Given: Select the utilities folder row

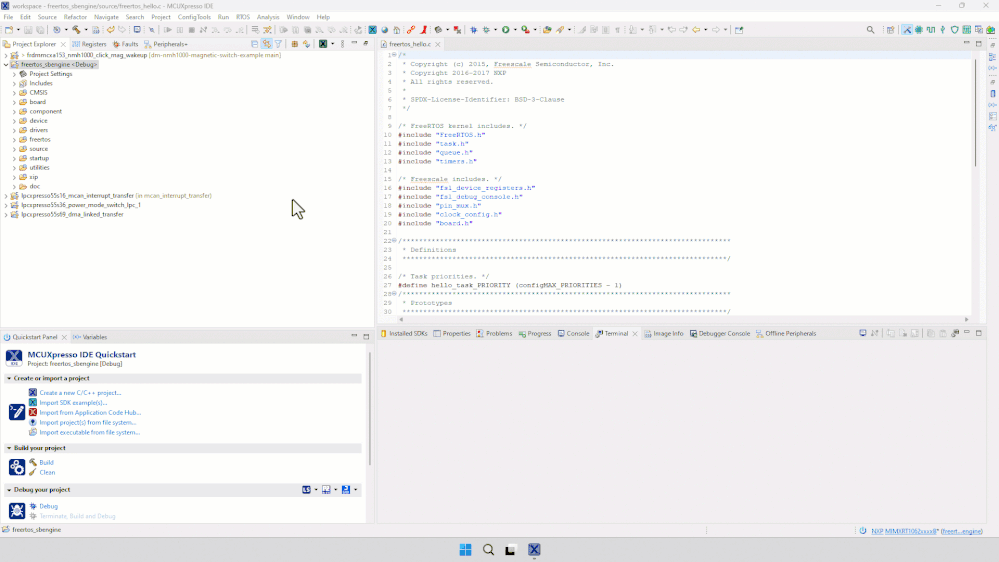Looking at the screenshot, I should point(39,168).
